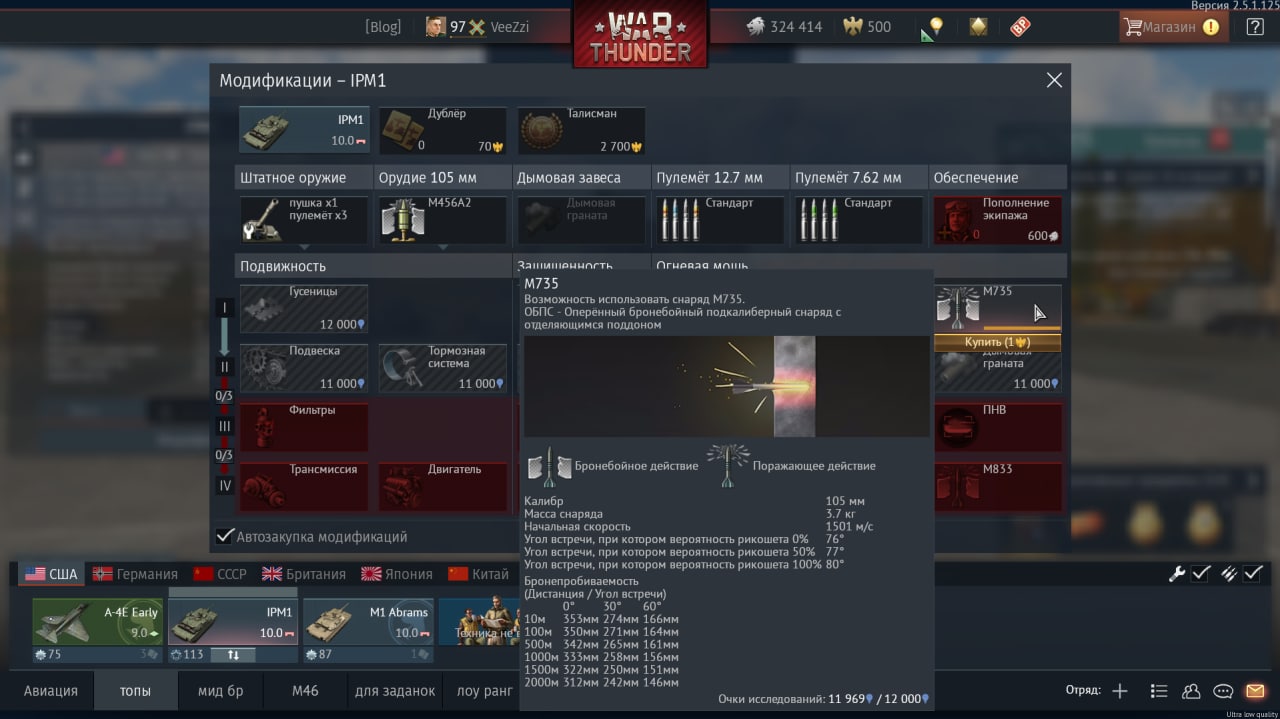The width and height of the screenshot is (1280, 719).
Task: Click the Golden Eagles balance 500
Action: [867, 27]
